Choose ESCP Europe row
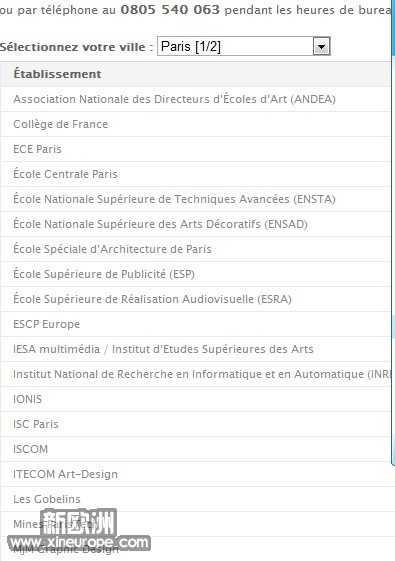Screen dimensions: 395x561 pos(195,324)
